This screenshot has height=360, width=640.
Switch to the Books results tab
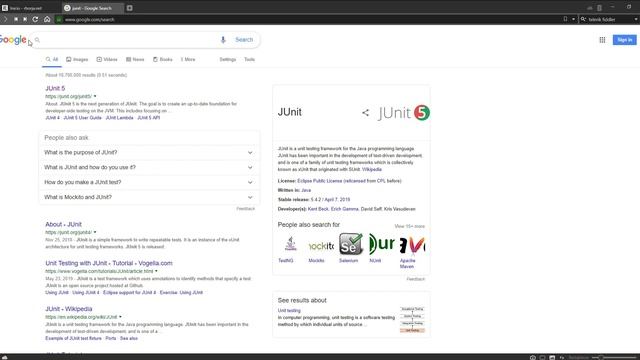coord(163,60)
